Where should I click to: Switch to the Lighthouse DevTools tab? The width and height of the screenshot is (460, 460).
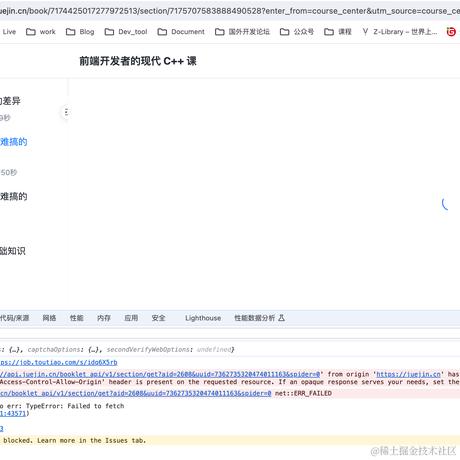(203, 318)
